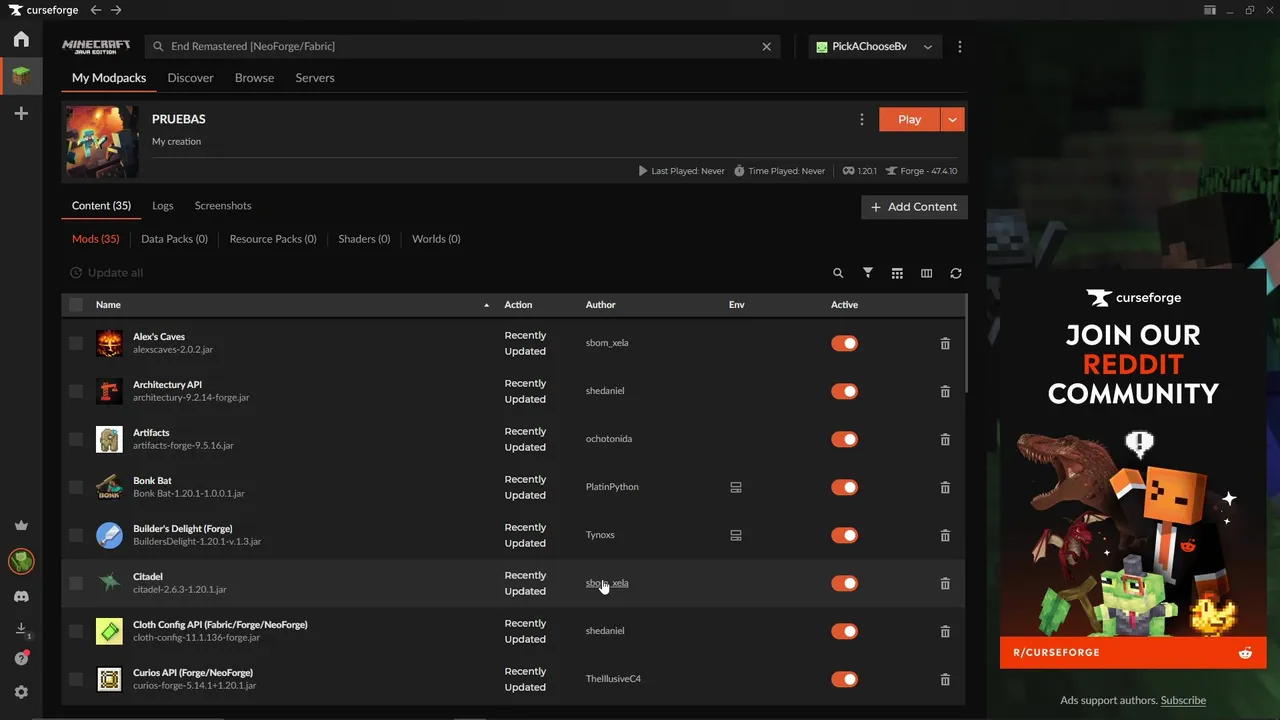
Task: Click the Author column header
Action: tap(600, 305)
